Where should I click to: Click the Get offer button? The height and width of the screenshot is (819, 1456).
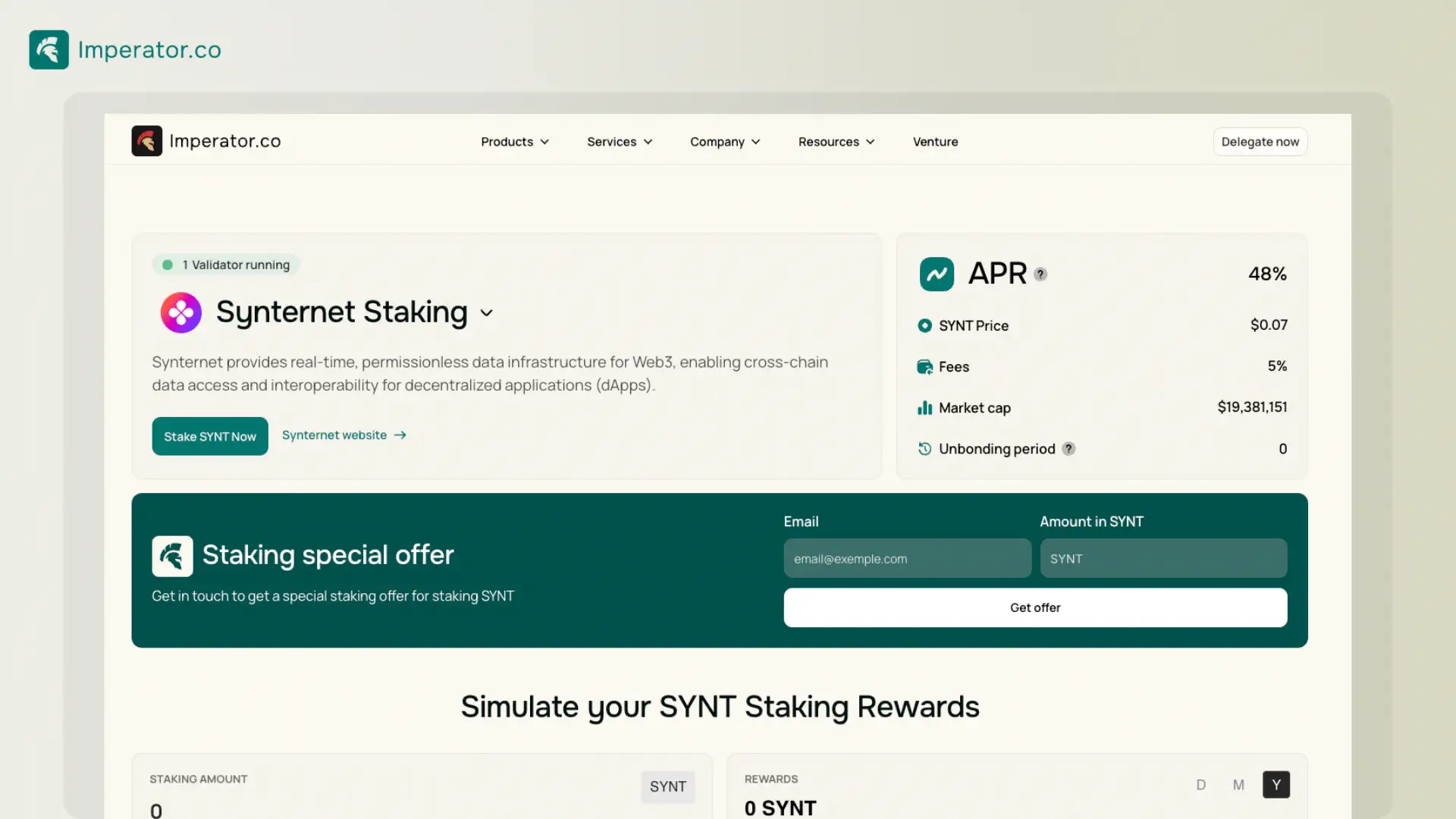[1035, 607]
